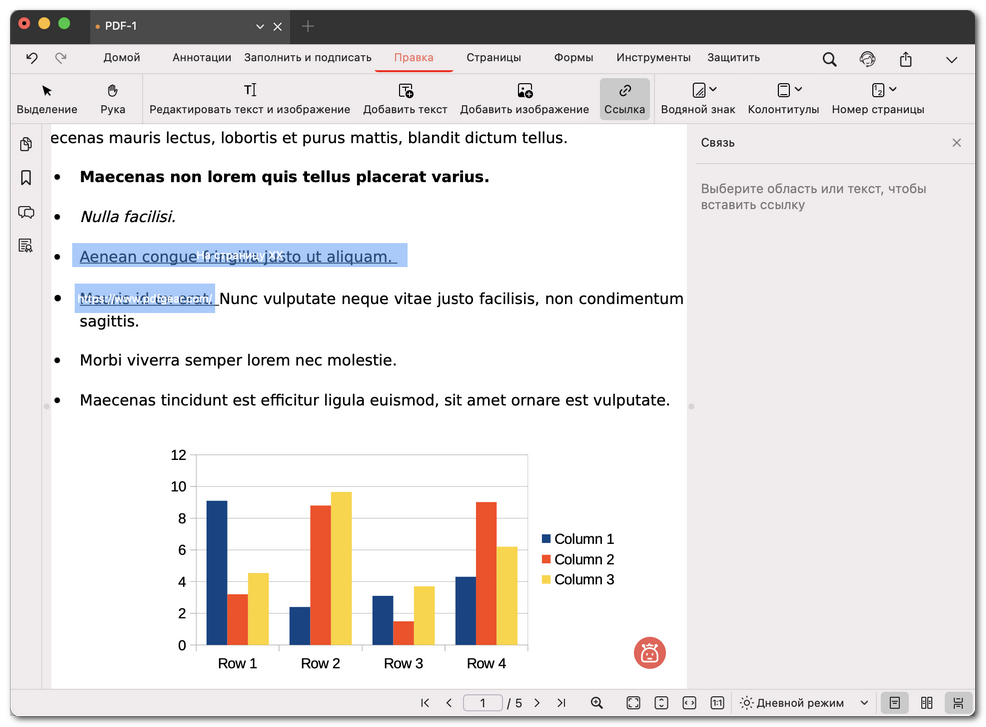Viewport: 986px width, 727px height.
Task: Enable two-page view layout
Action: click(927, 703)
